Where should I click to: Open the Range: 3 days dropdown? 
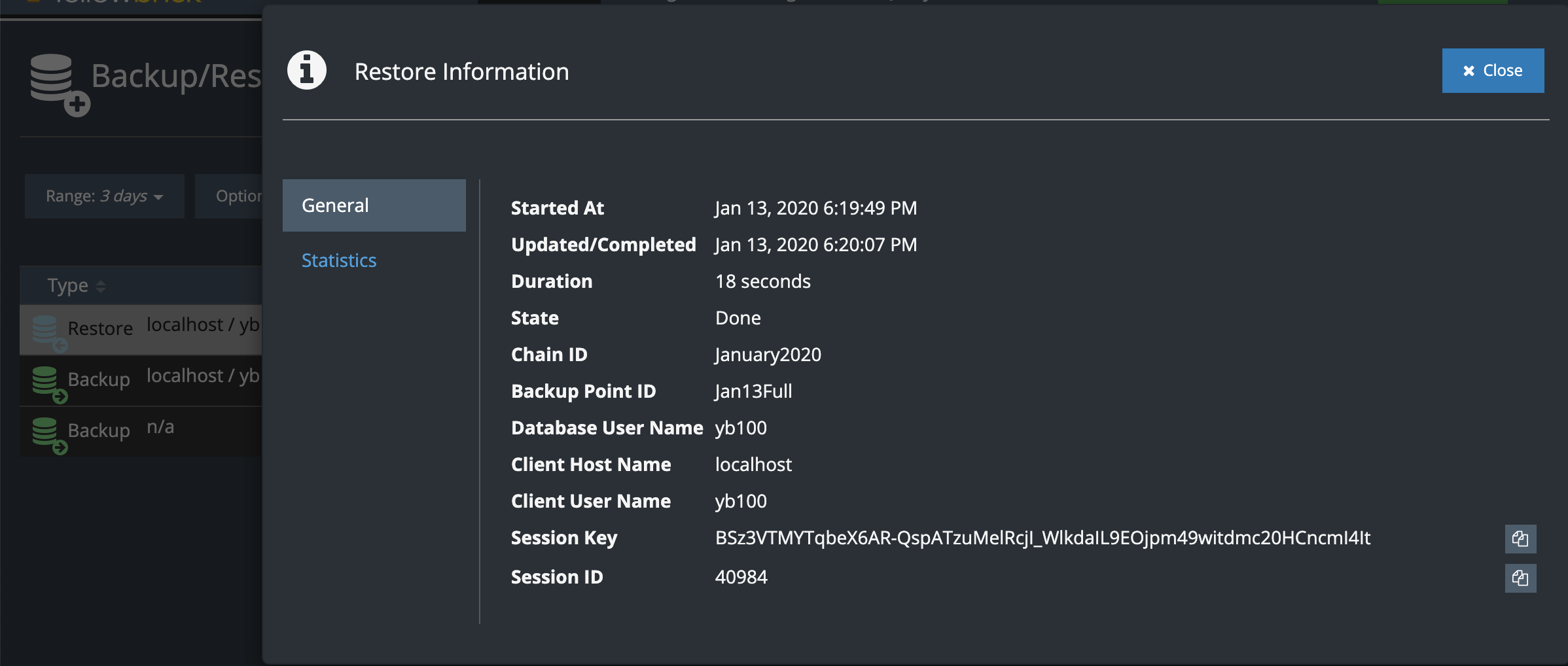(103, 196)
